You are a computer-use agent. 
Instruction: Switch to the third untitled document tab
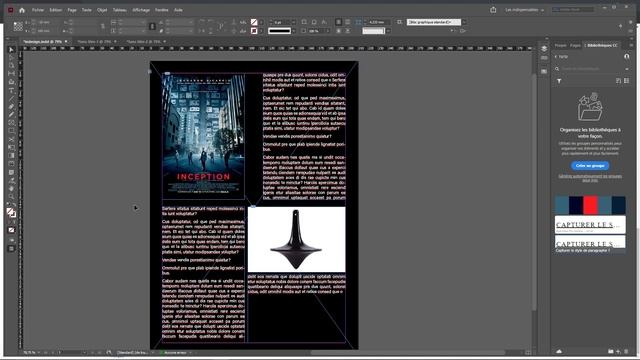pyautogui.click(x=143, y=42)
